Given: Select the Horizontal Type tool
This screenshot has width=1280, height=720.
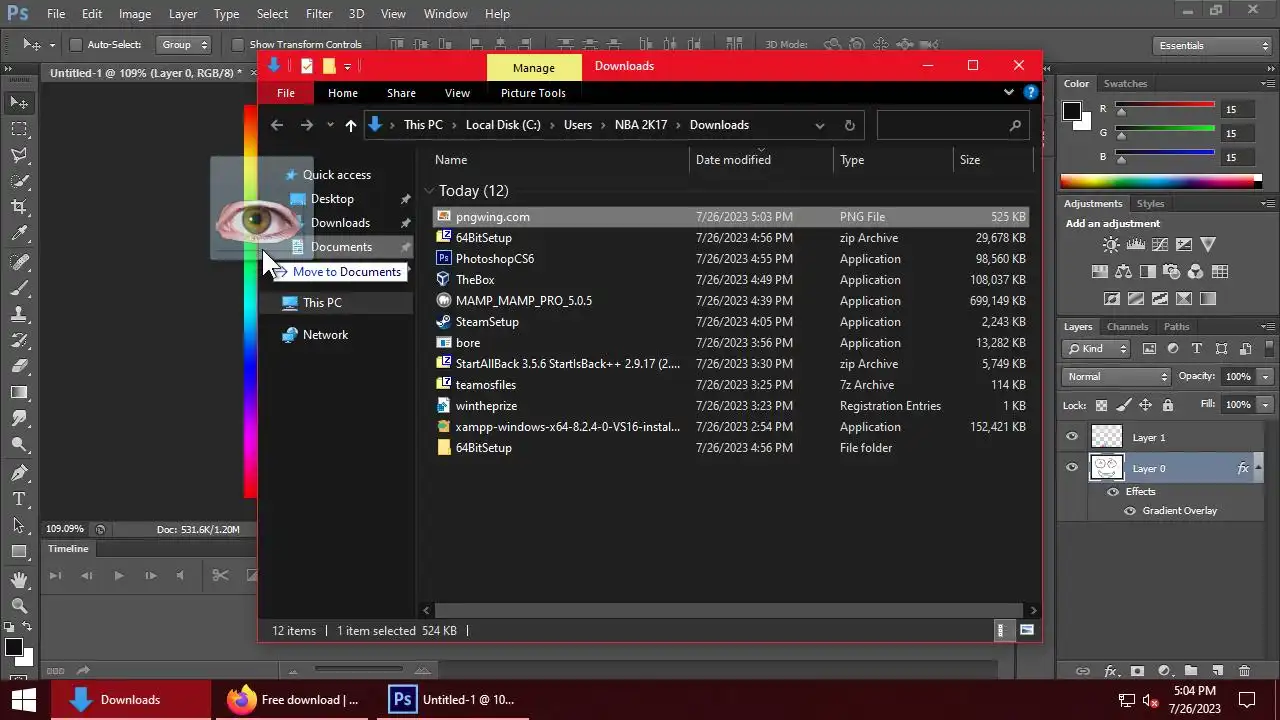Looking at the screenshot, I should click(19, 499).
